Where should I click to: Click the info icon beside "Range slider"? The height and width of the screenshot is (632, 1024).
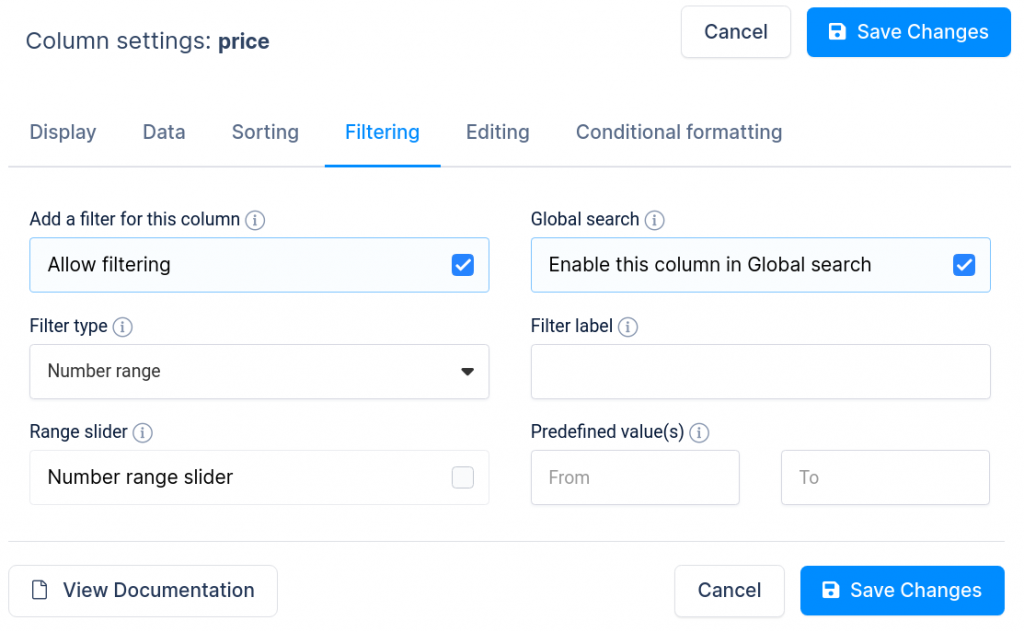coord(142,432)
